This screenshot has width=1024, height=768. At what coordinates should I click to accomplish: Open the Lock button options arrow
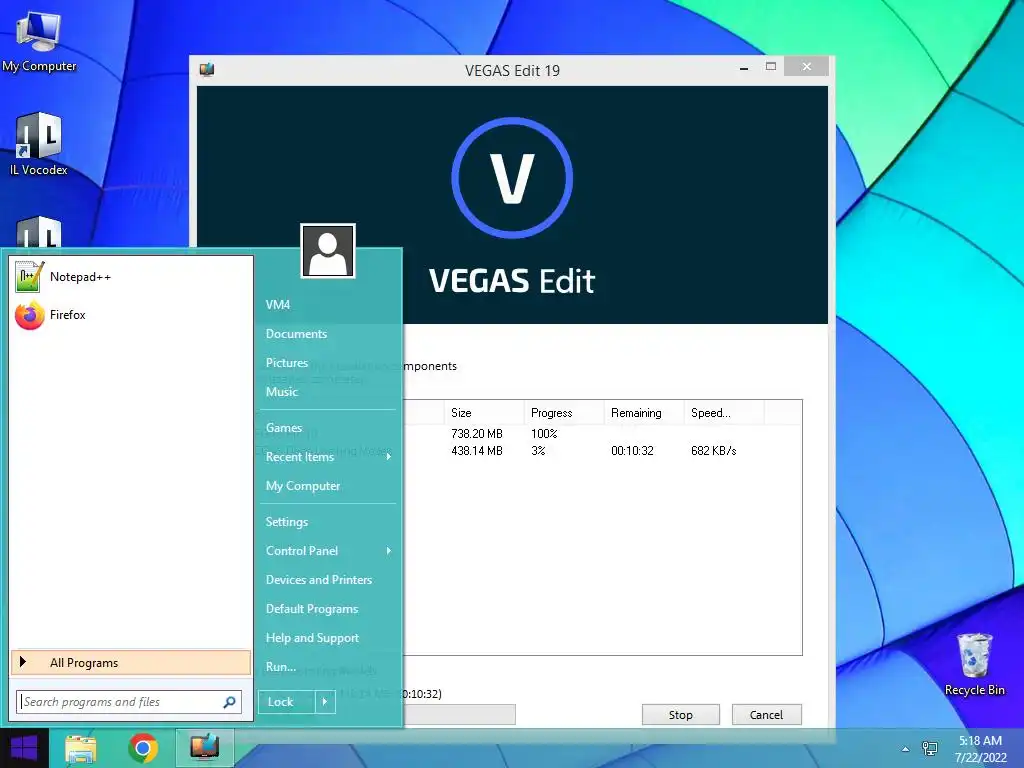pos(325,702)
